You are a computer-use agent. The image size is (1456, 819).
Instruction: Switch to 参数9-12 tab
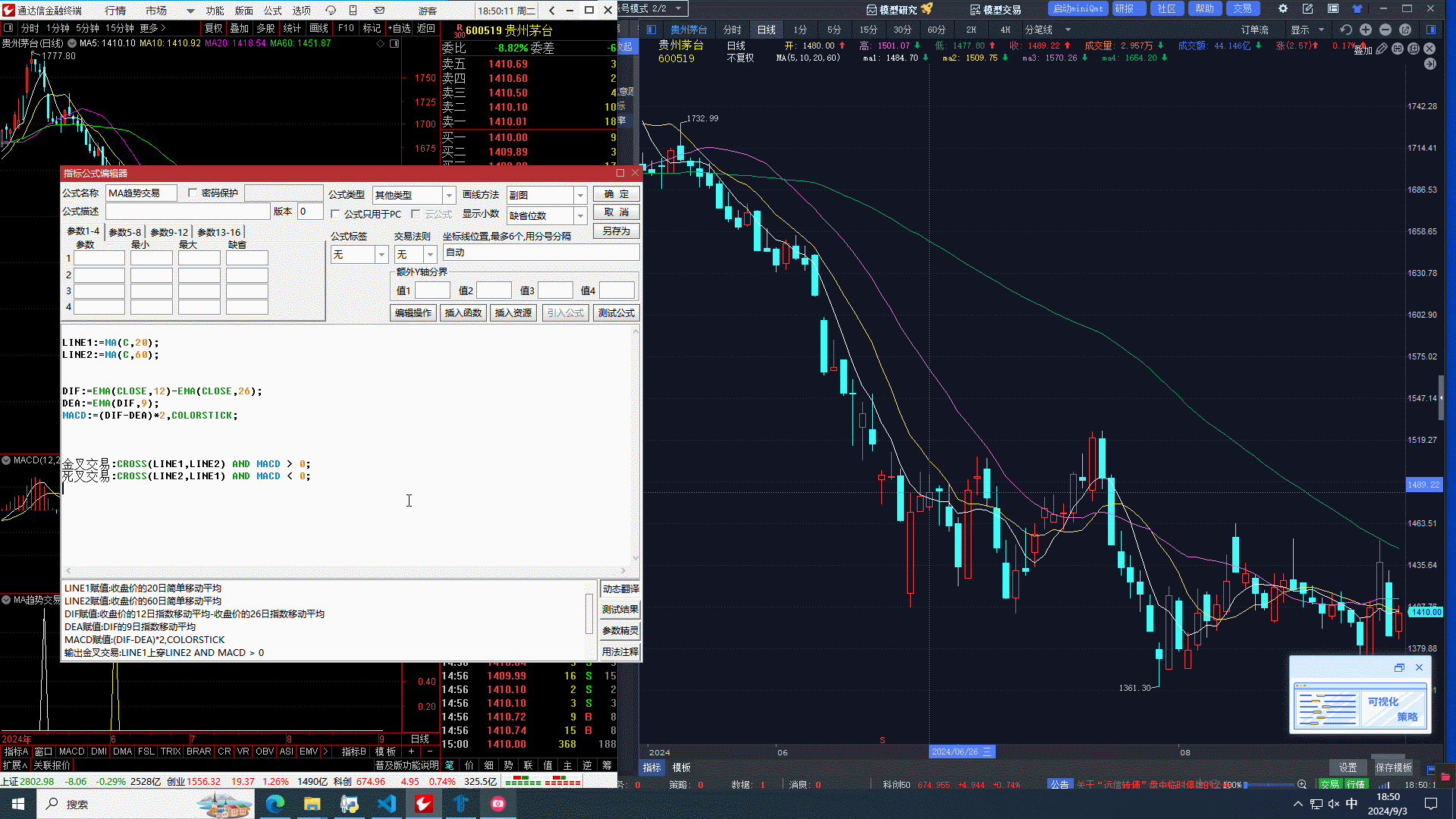(169, 232)
